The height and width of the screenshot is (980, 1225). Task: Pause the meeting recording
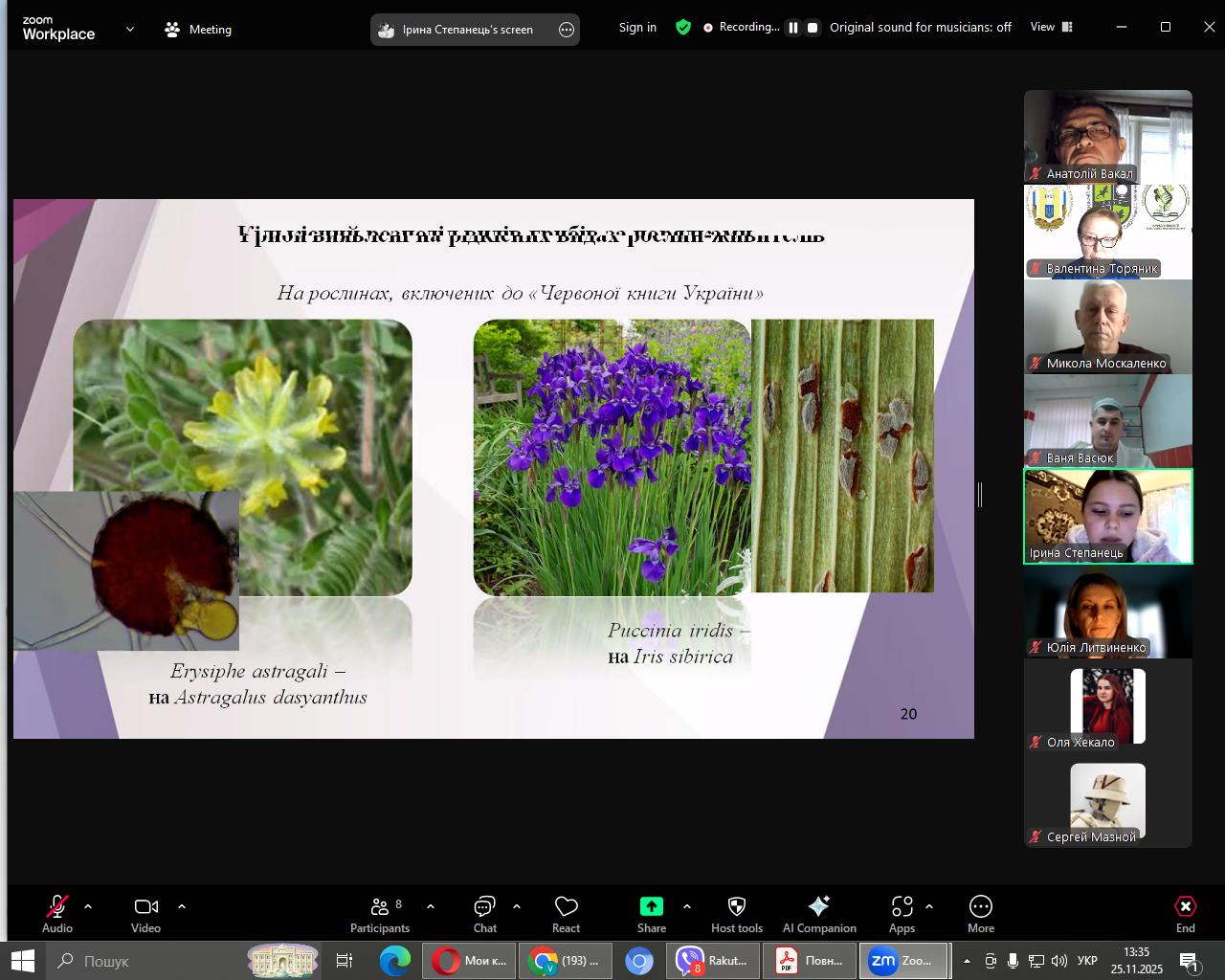click(x=793, y=28)
